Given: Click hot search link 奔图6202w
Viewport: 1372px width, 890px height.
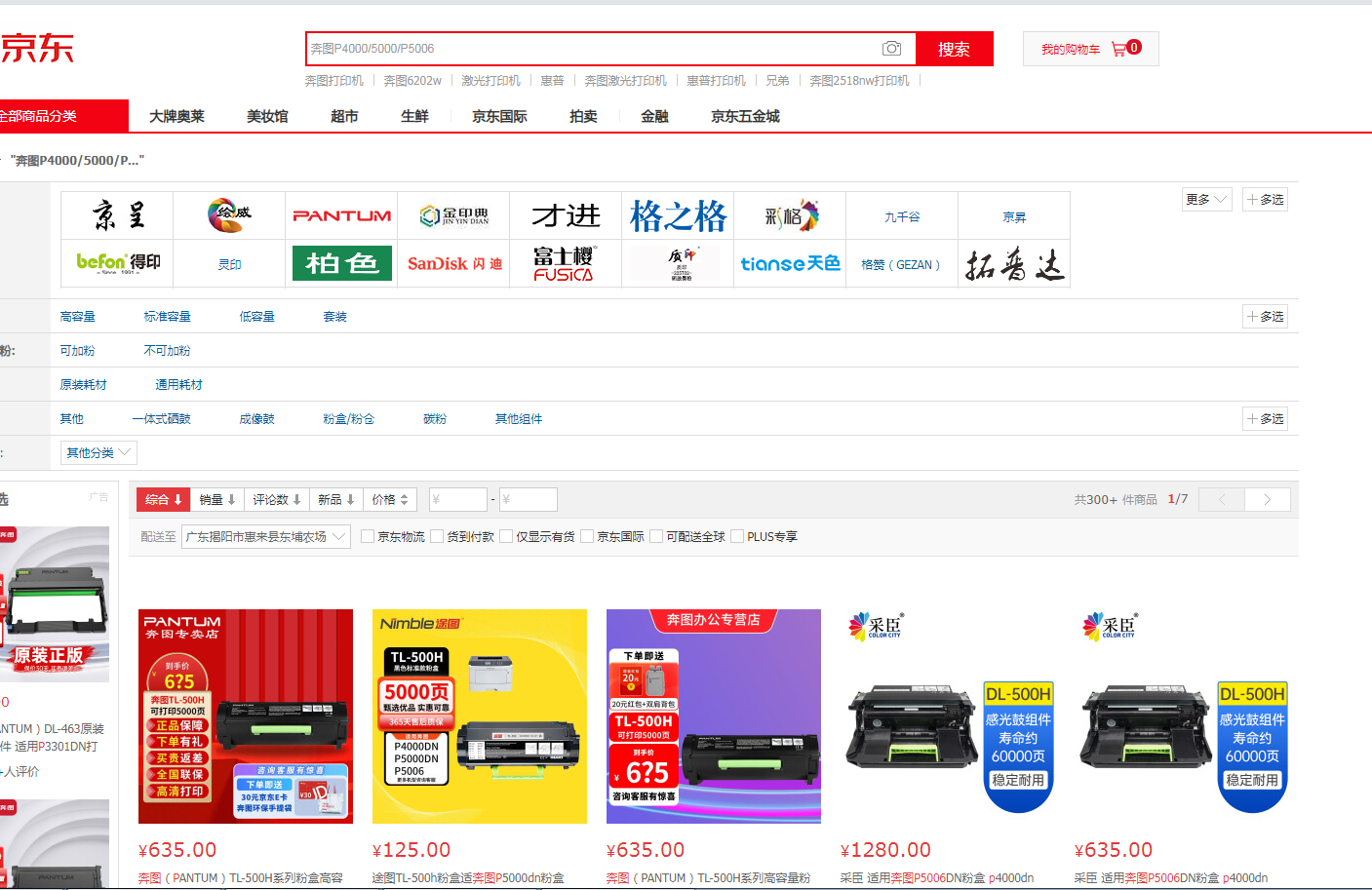Looking at the screenshot, I should click(x=412, y=80).
